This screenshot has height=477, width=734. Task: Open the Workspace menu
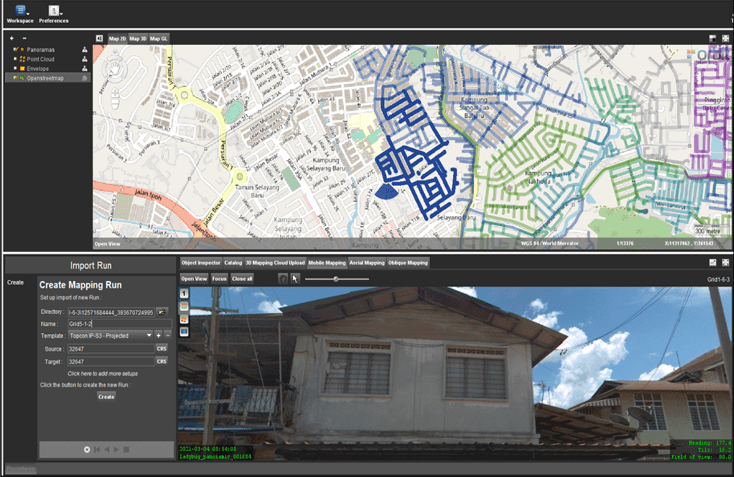point(20,13)
